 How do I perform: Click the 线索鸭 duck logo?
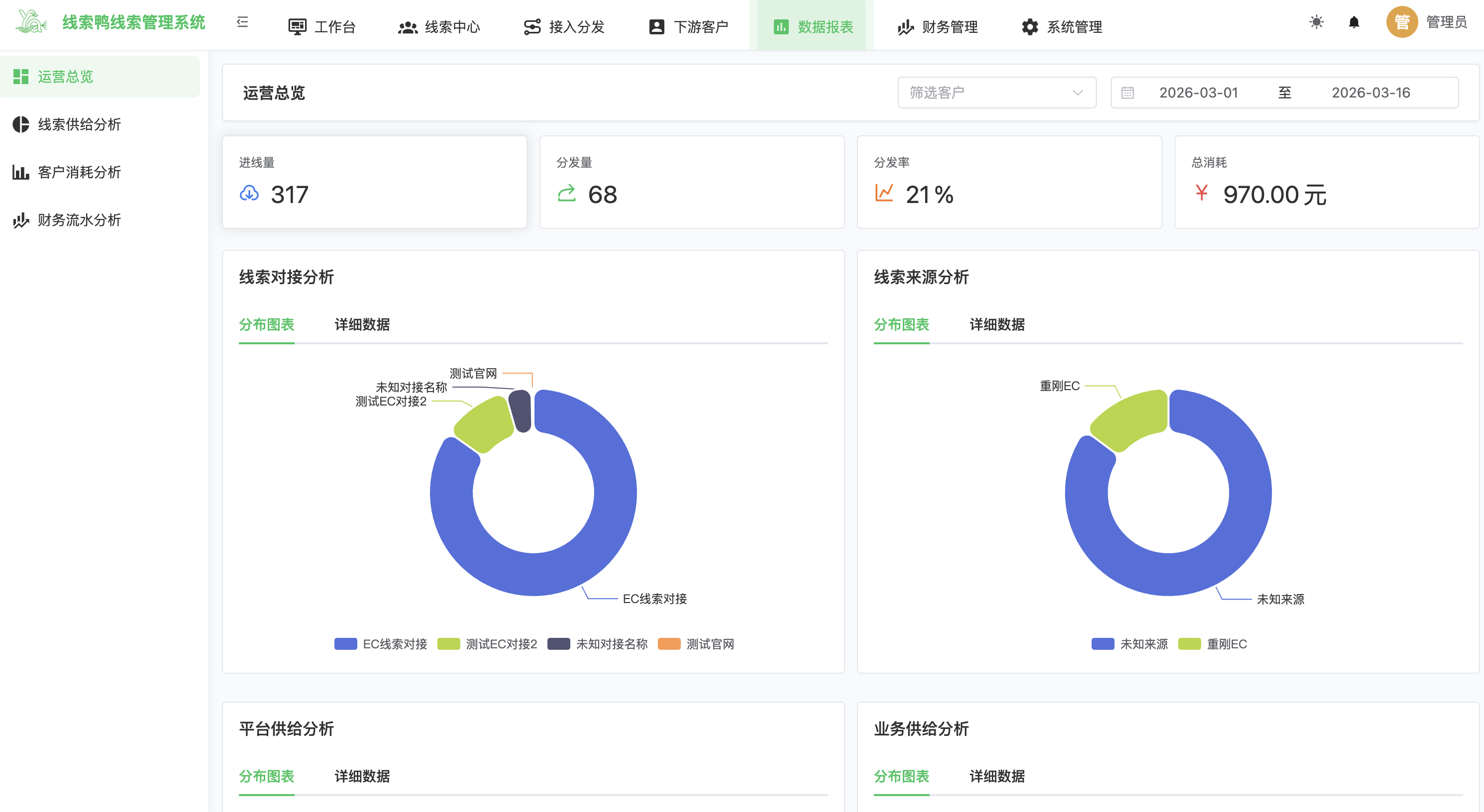tap(31, 22)
